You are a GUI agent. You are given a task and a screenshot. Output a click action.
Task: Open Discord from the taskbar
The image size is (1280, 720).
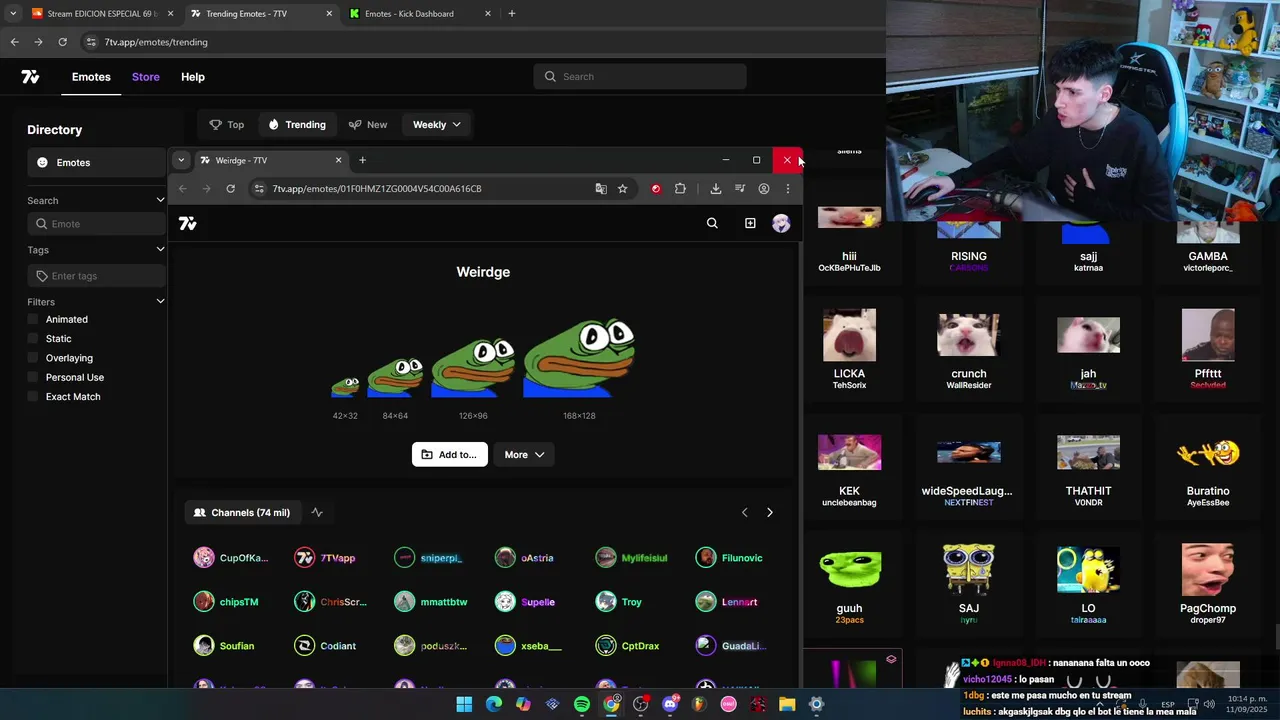coord(670,705)
